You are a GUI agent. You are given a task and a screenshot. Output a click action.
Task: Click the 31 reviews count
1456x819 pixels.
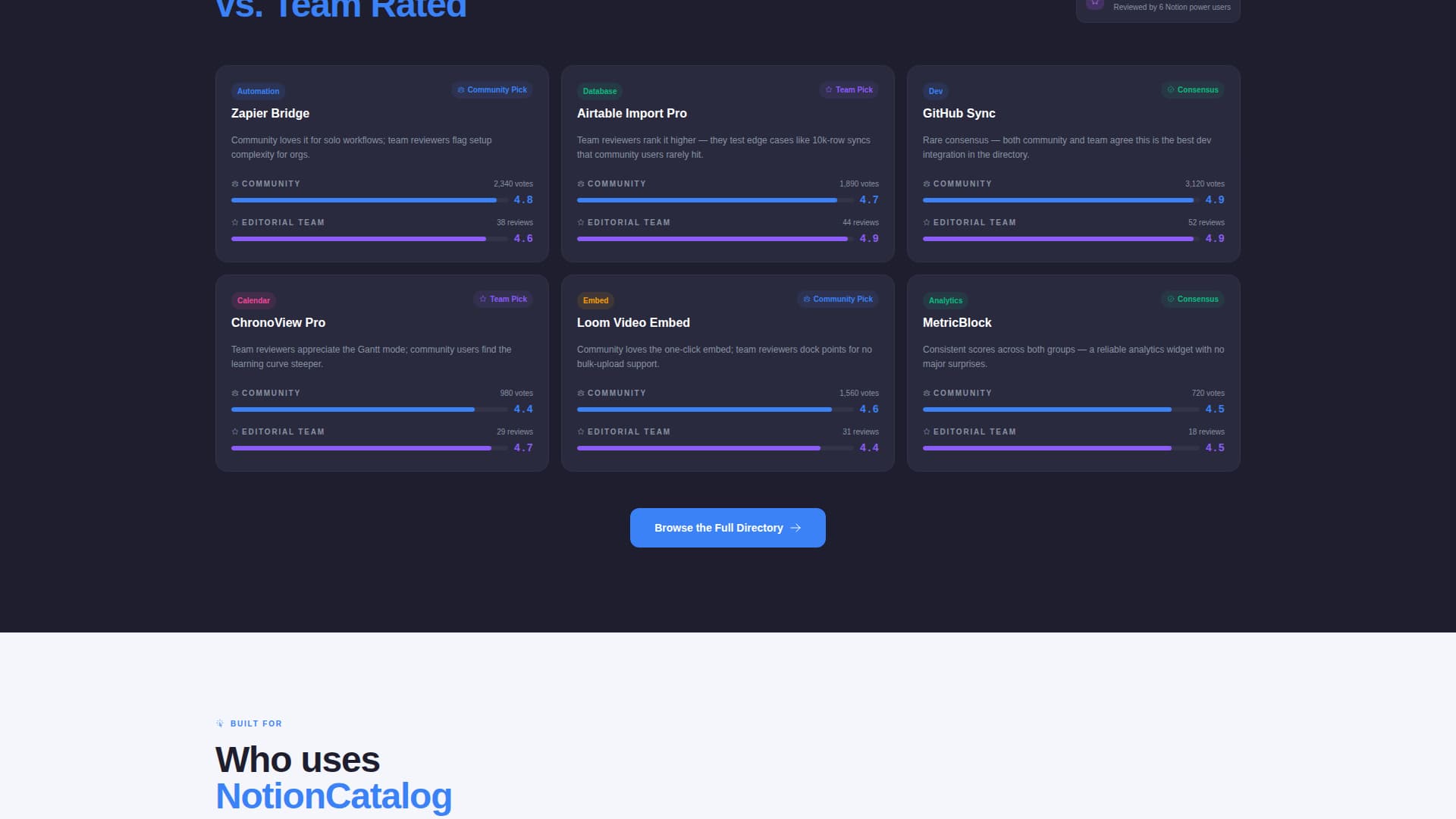click(x=861, y=431)
